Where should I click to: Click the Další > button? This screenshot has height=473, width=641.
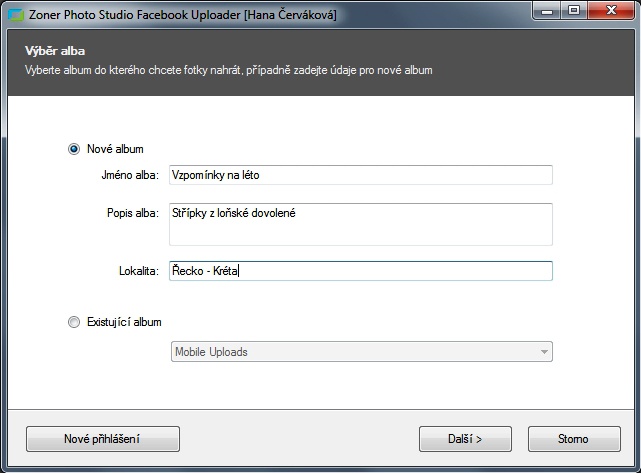(465, 439)
